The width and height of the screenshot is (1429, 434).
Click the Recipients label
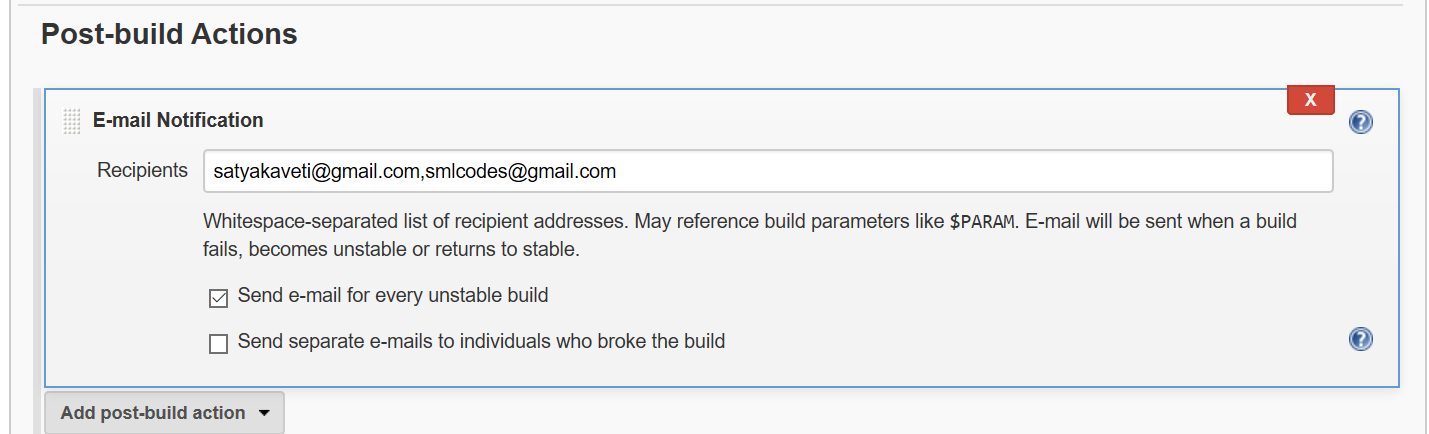tap(142, 170)
